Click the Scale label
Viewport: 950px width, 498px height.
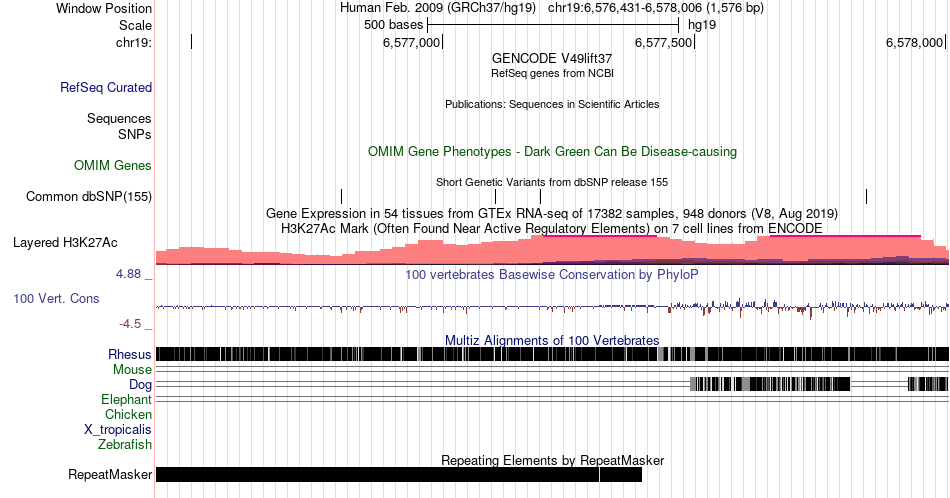(135, 25)
